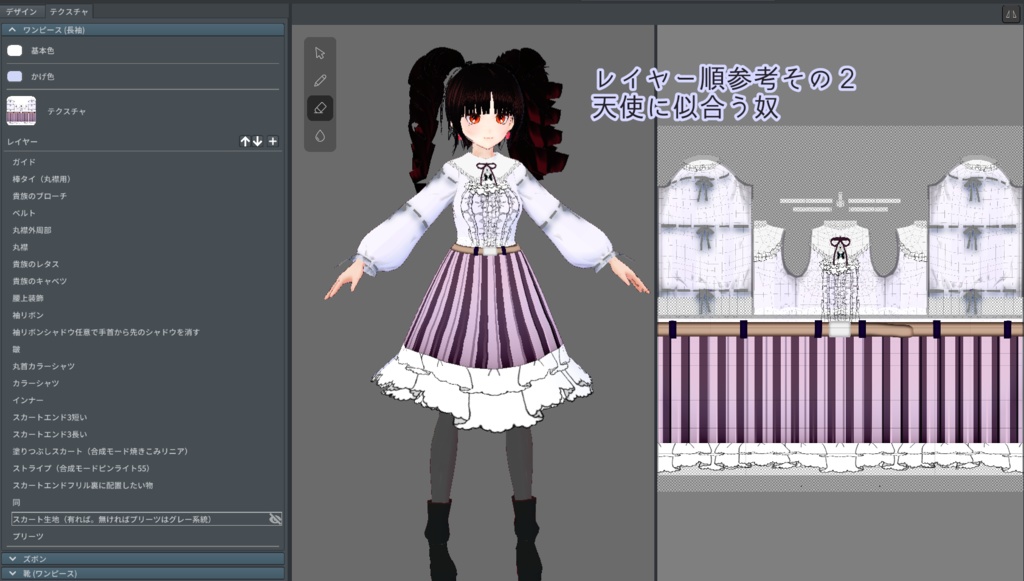Viewport: 1024px width, 581px height.
Task: Open the 基本色 color swatch
Action: click(x=15, y=50)
